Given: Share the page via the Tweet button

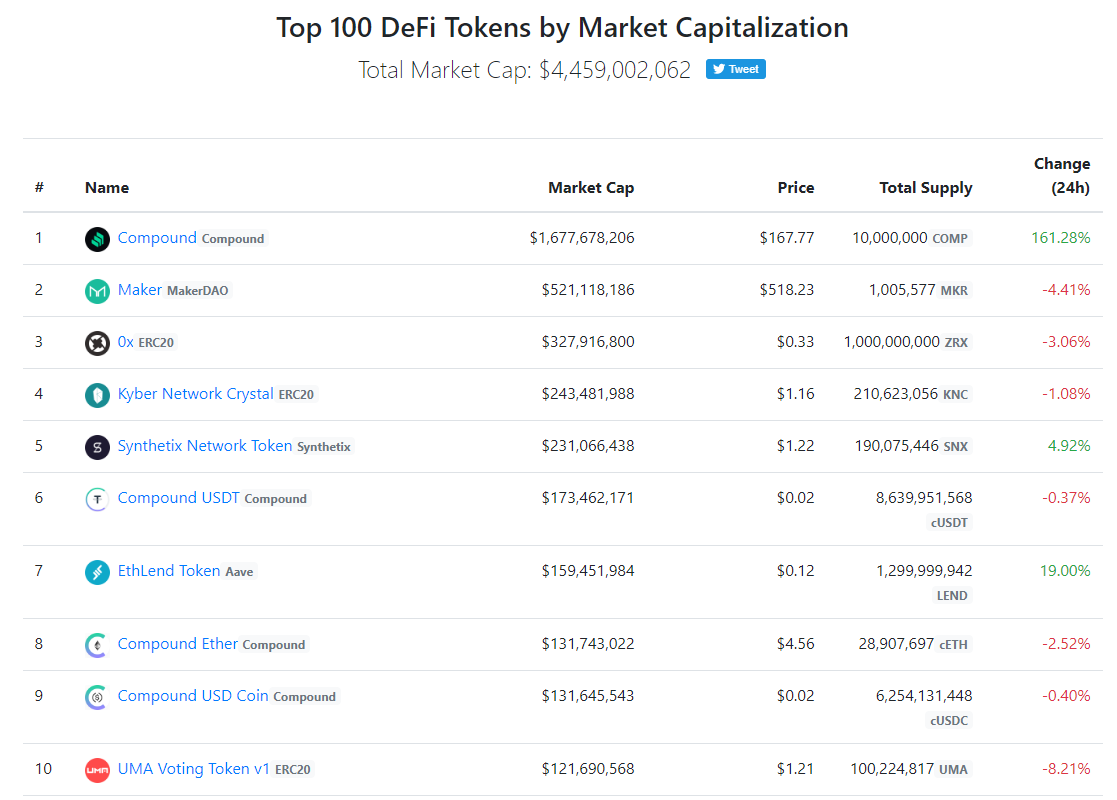Looking at the screenshot, I should (x=735, y=69).
